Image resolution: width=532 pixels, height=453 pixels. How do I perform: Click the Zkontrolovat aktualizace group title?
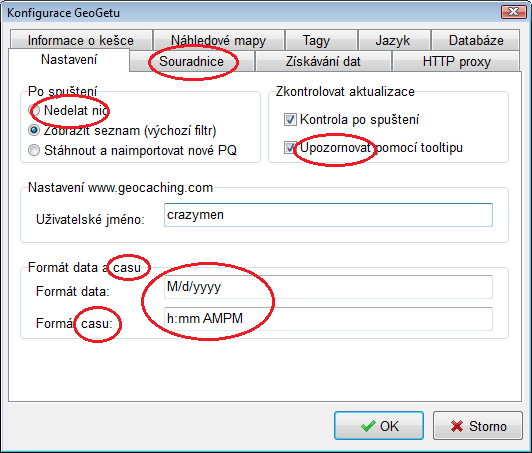pyautogui.click(x=345, y=92)
